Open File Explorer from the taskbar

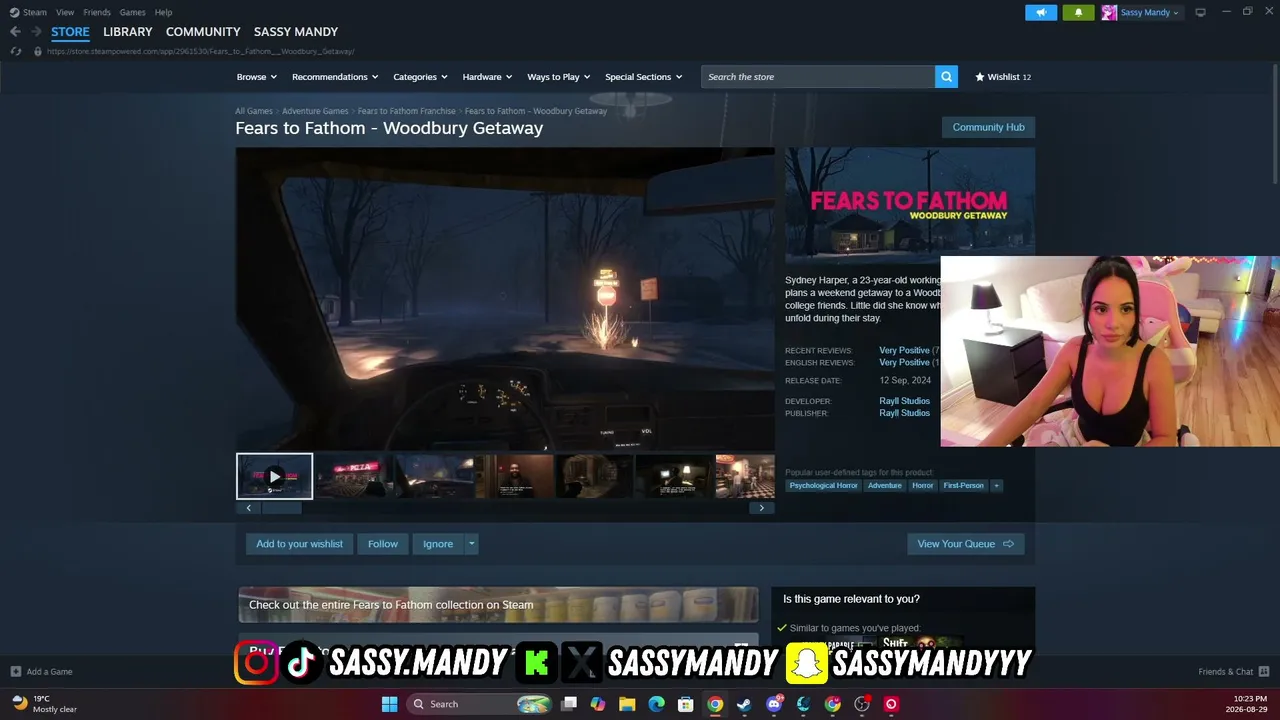(627, 704)
